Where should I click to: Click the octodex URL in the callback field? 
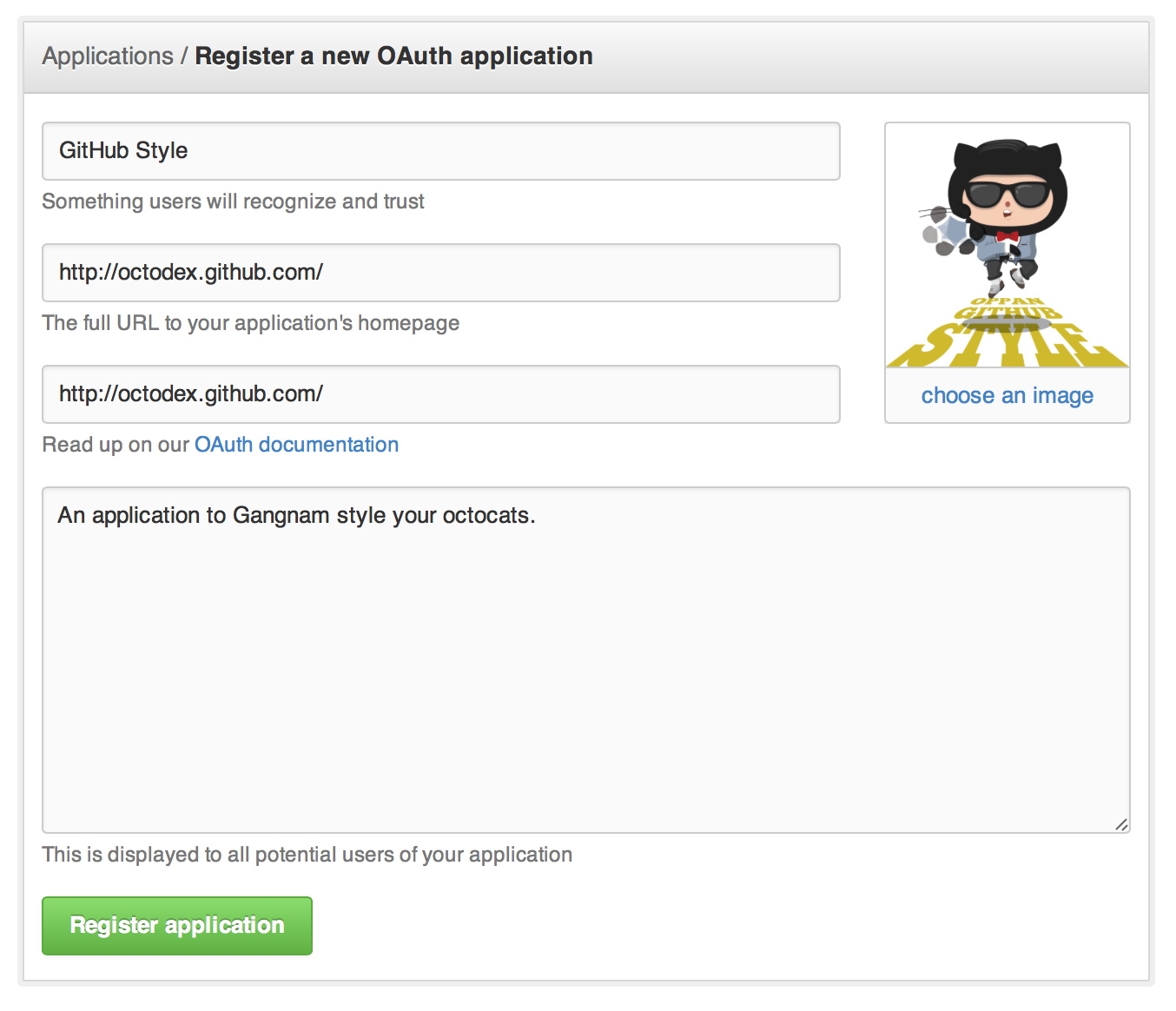click(x=190, y=393)
